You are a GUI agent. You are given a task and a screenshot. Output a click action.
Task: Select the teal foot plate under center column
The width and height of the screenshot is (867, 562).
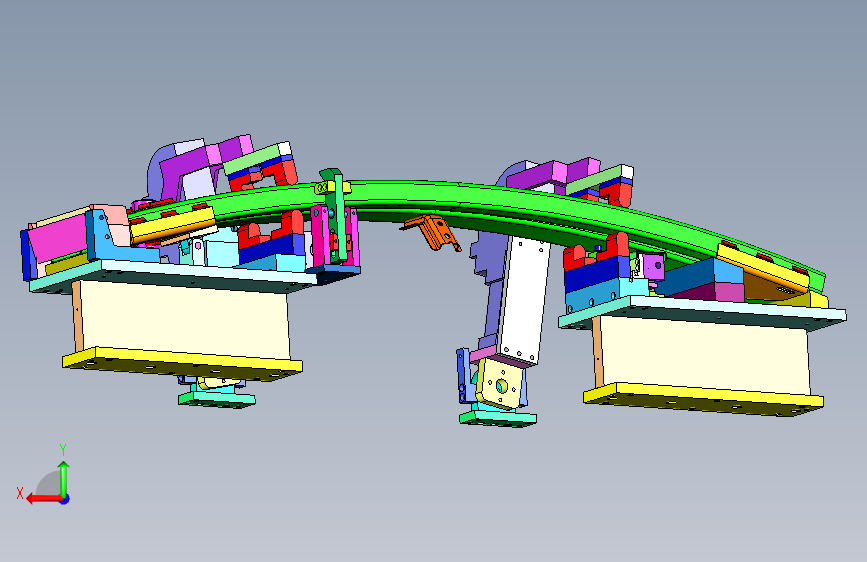[x=498, y=417]
